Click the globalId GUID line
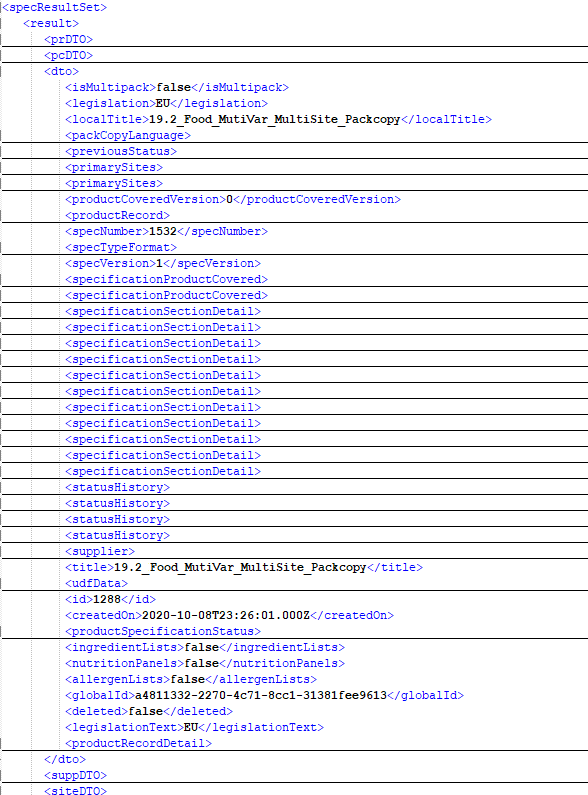This screenshot has height=795, width=588. [x=264, y=695]
